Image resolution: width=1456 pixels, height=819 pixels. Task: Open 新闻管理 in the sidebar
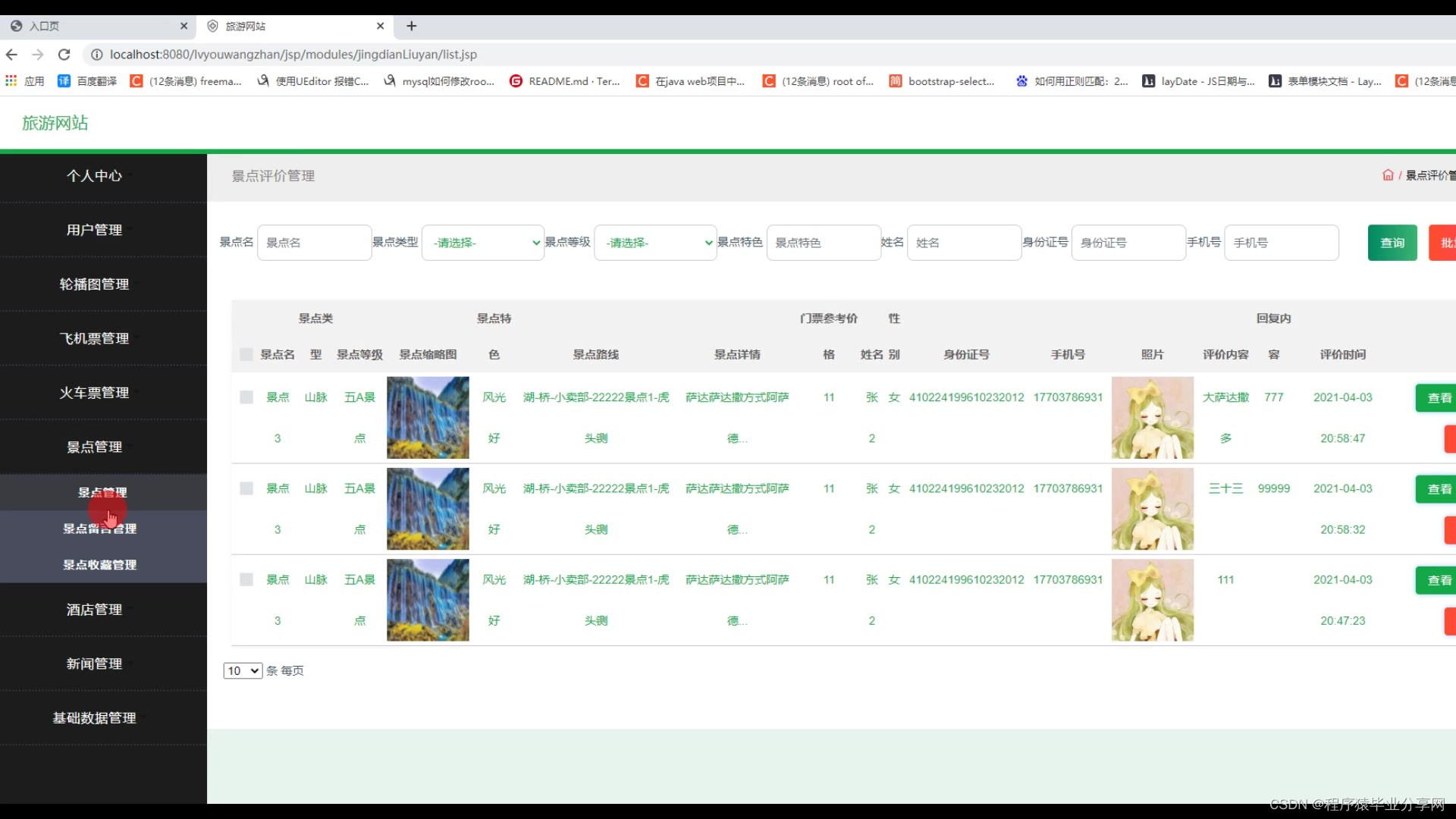coord(94,664)
